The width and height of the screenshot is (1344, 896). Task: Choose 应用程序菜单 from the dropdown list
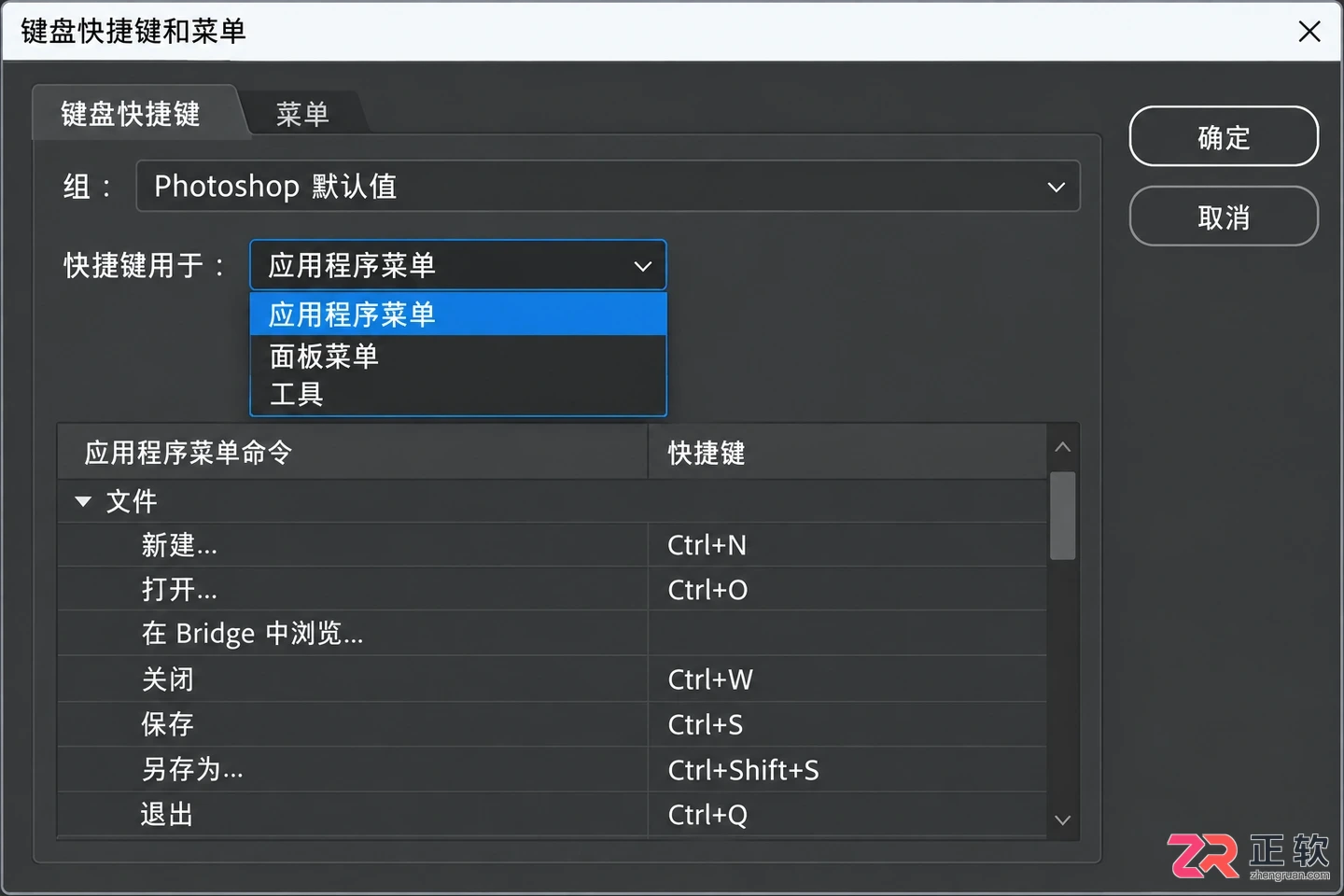click(x=458, y=314)
